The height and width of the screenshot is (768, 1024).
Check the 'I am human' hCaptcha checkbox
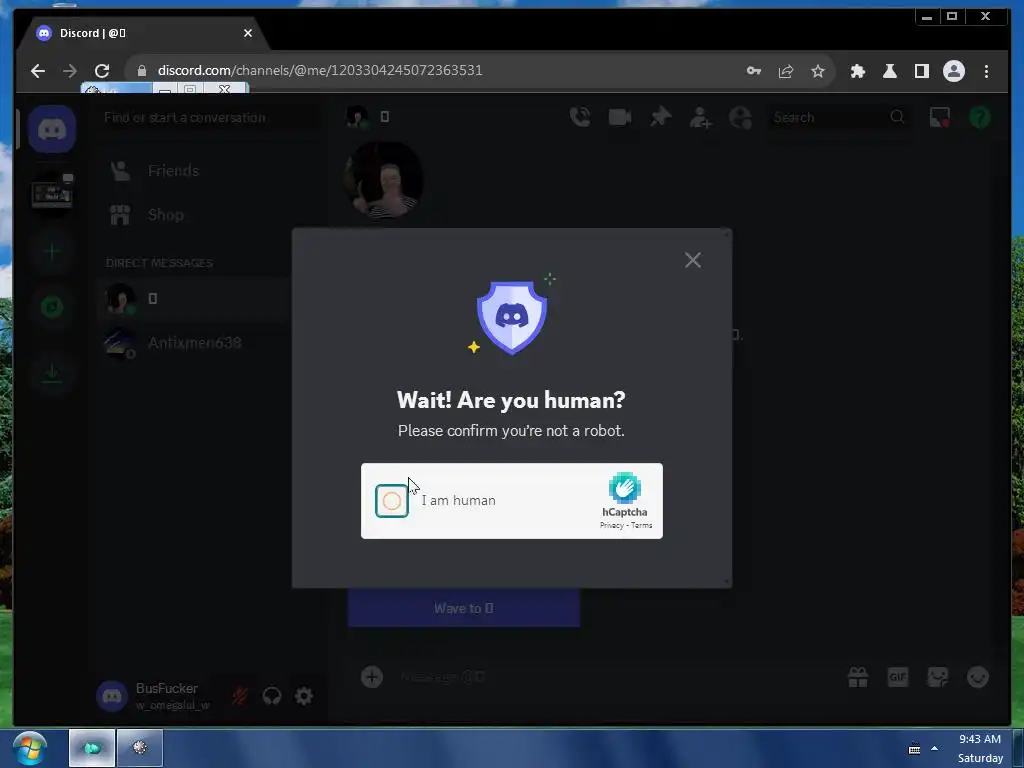click(392, 501)
